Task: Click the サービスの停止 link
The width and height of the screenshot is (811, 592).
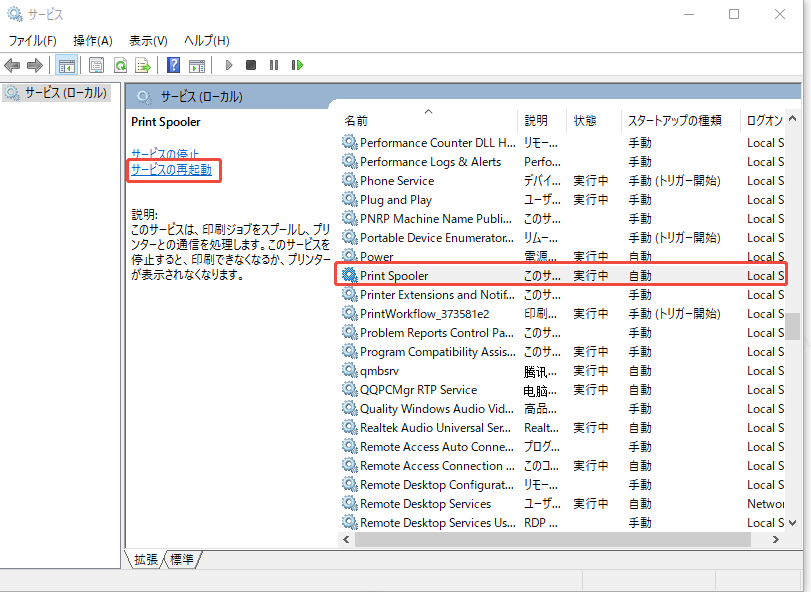Action: [x=165, y=154]
